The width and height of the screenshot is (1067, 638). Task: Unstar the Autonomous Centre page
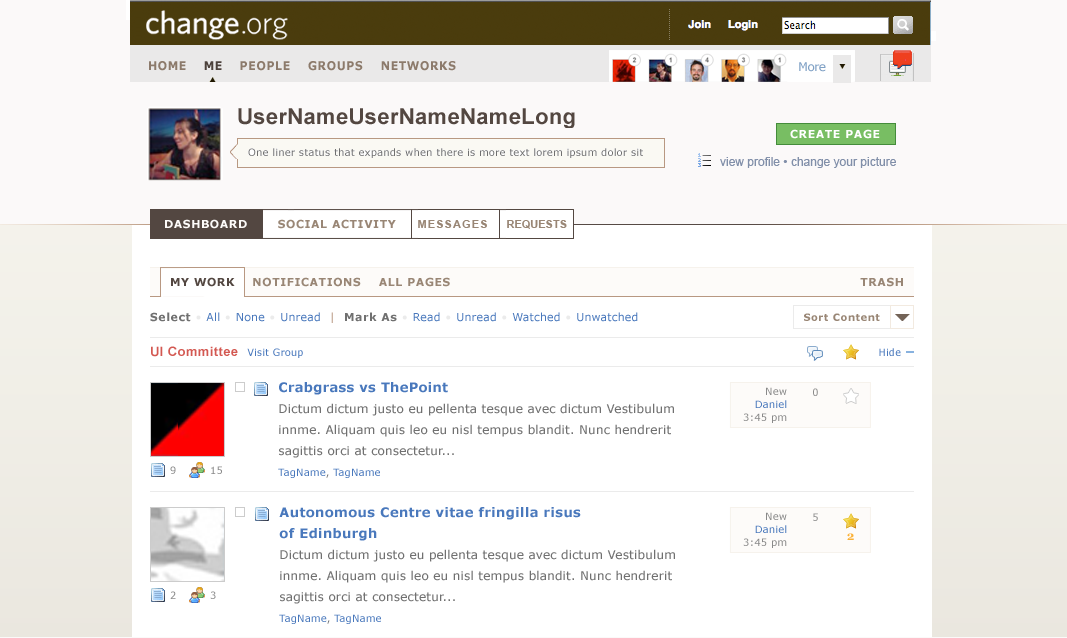(x=851, y=522)
